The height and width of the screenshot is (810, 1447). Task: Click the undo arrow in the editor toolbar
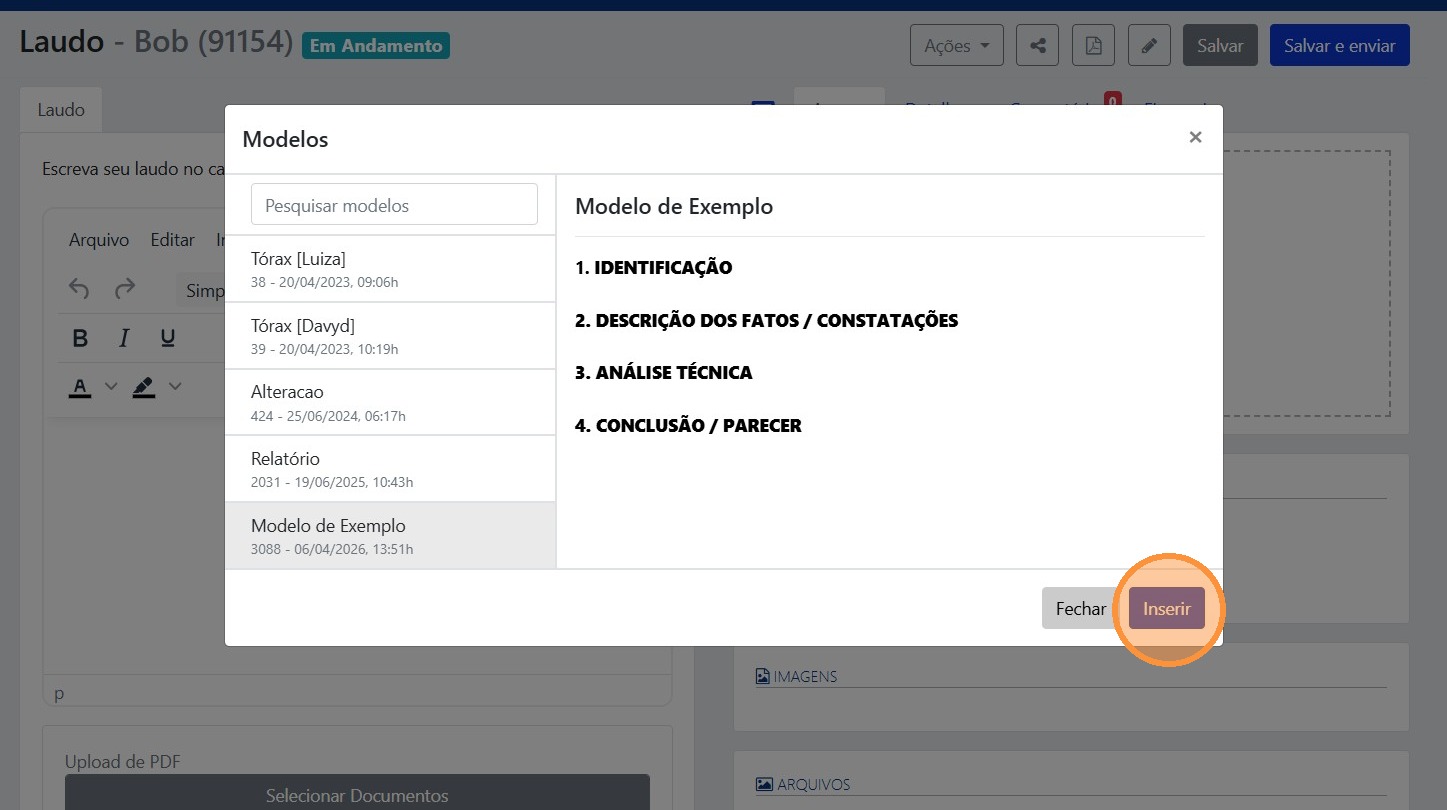(78, 289)
